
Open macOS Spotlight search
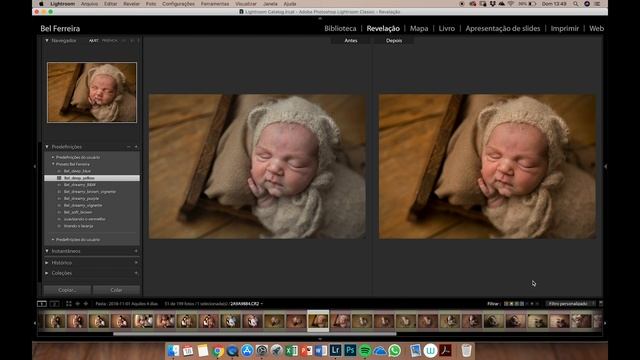576,4
